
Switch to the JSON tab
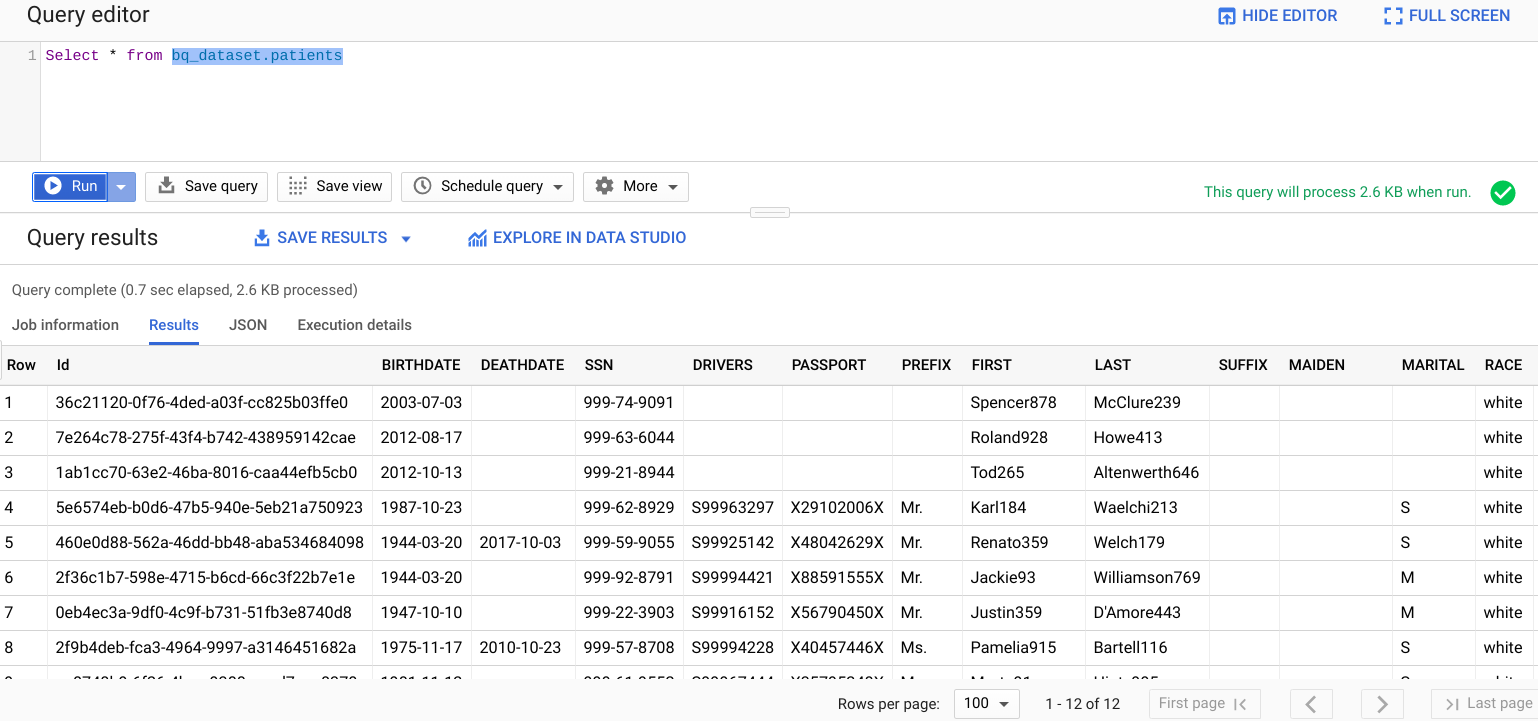[x=248, y=325]
